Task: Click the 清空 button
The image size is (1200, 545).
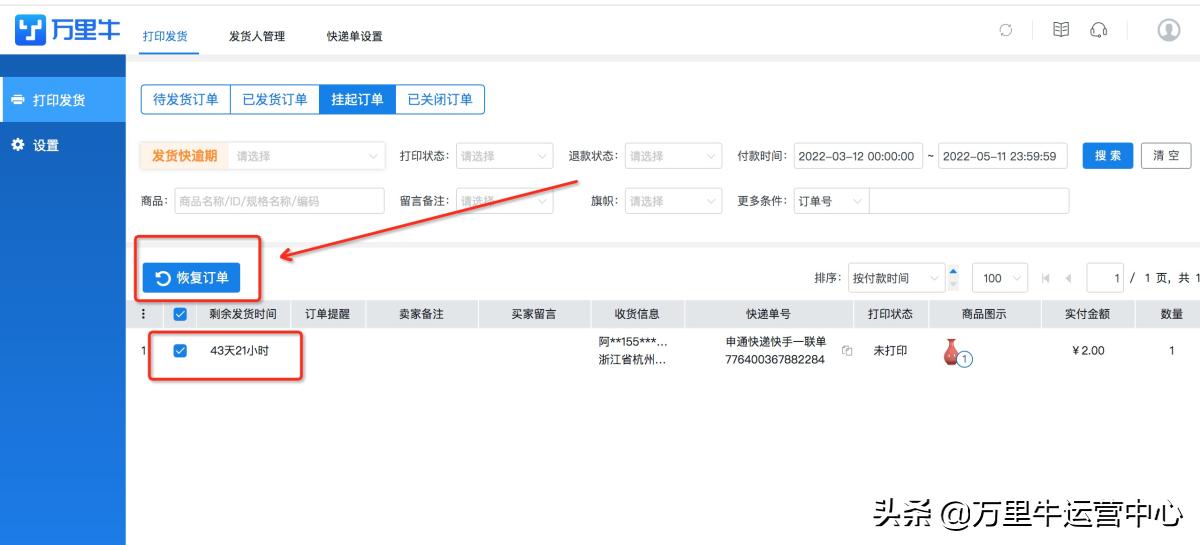Action: [x=1166, y=156]
